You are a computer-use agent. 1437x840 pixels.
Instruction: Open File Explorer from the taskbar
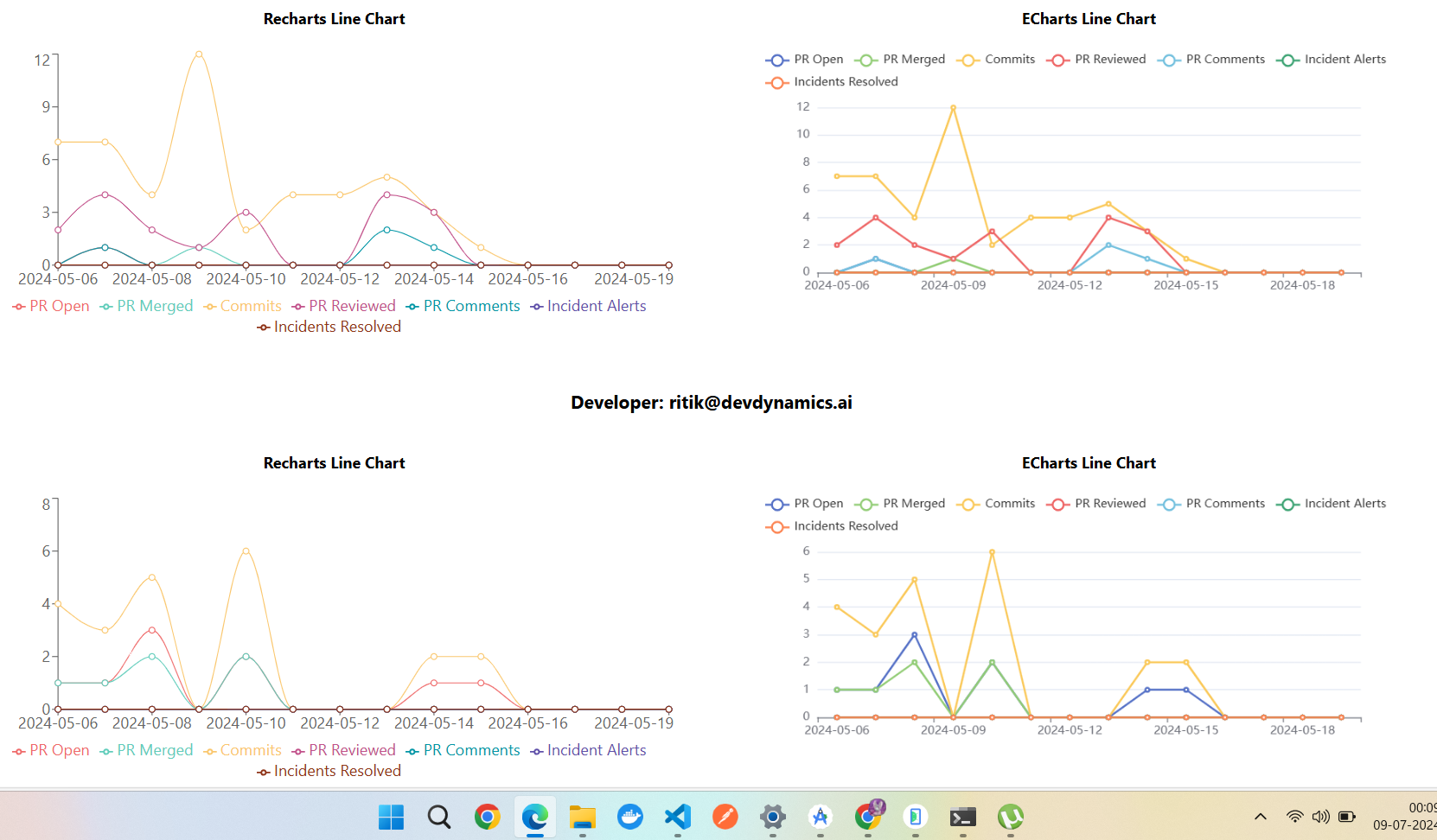click(583, 817)
